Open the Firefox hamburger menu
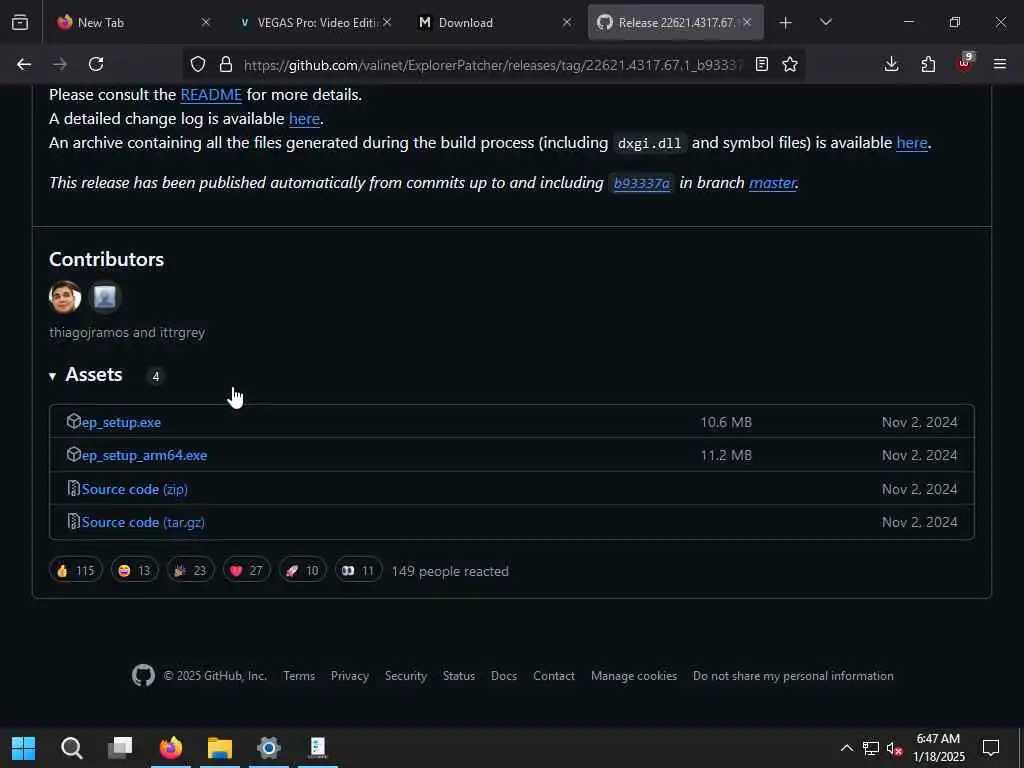Screen dimensions: 1024x768 (1000, 64)
